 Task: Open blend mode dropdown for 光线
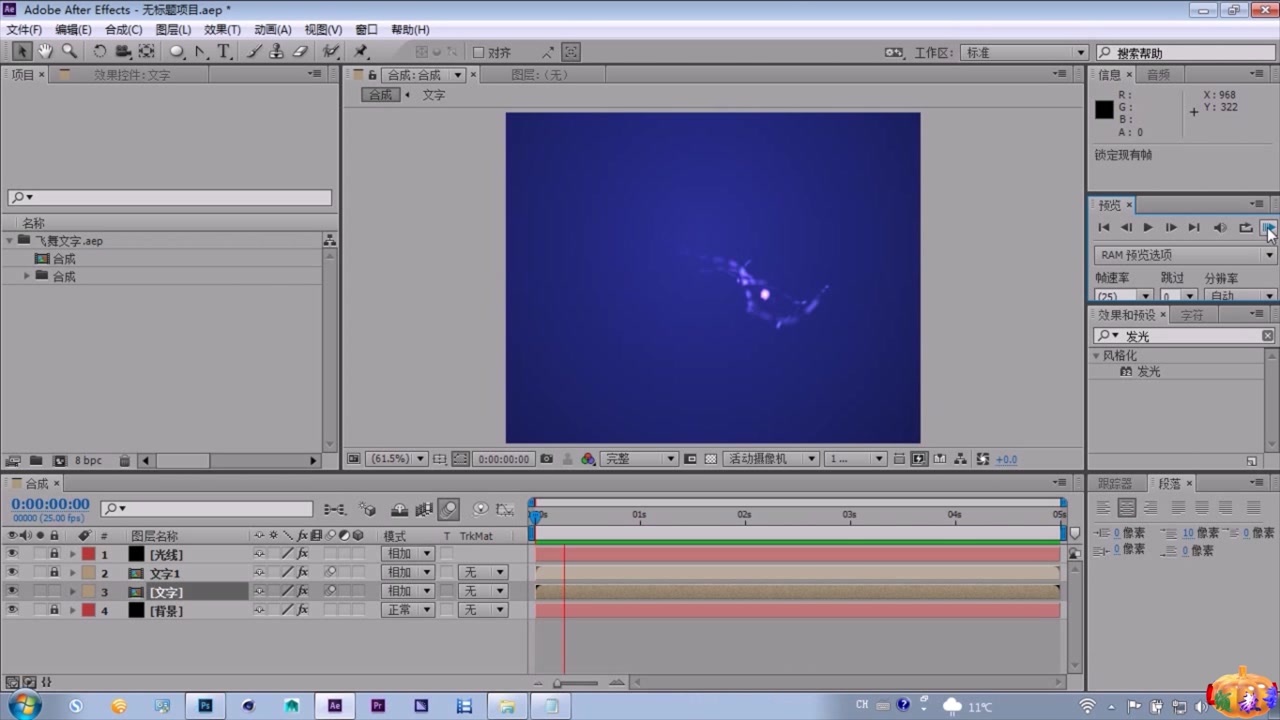pos(407,554)
